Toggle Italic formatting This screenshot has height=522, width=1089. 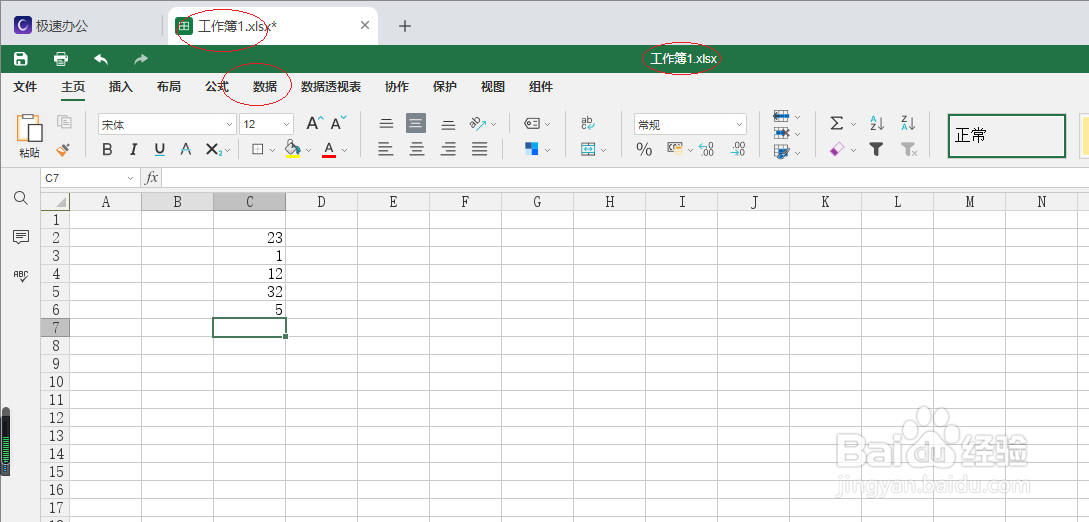[133, 149]
